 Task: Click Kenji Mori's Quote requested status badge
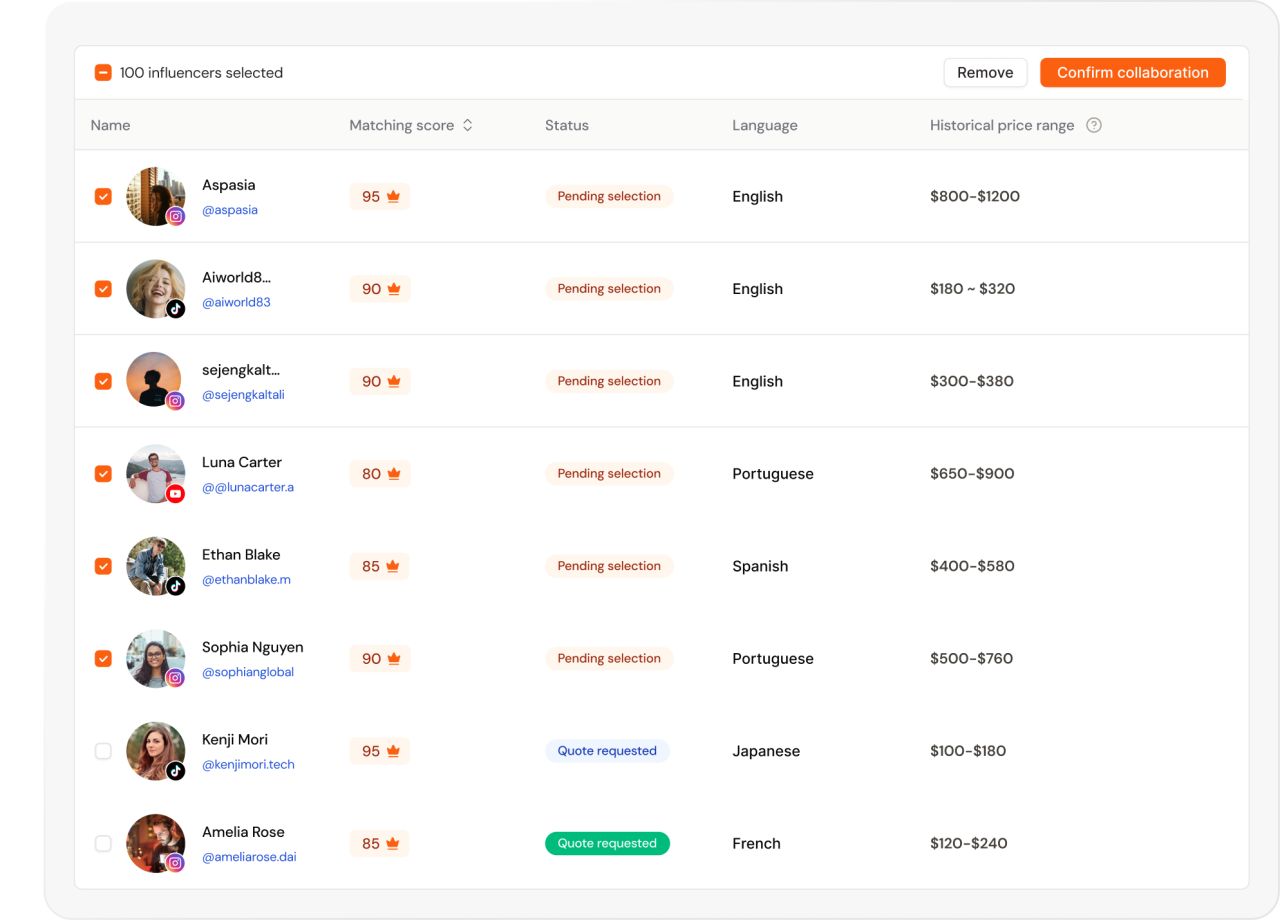607,751
